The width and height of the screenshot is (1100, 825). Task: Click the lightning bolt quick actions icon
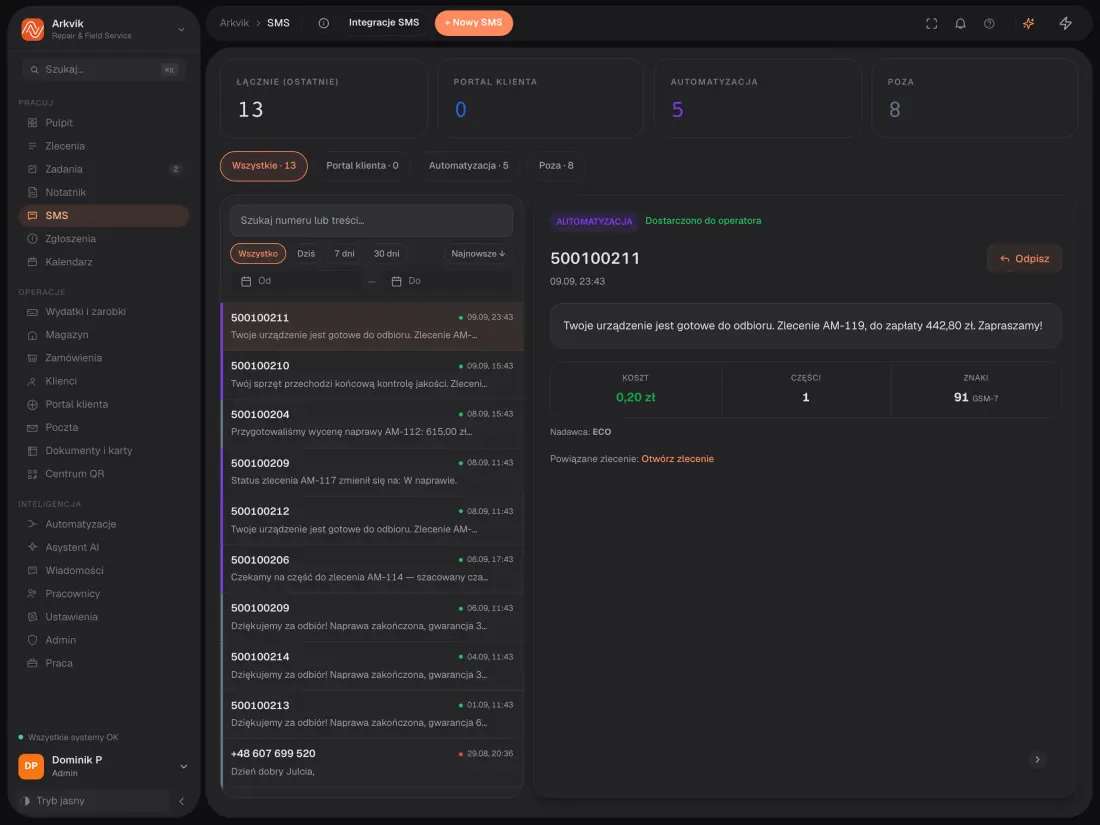(x=1065, y=23)
